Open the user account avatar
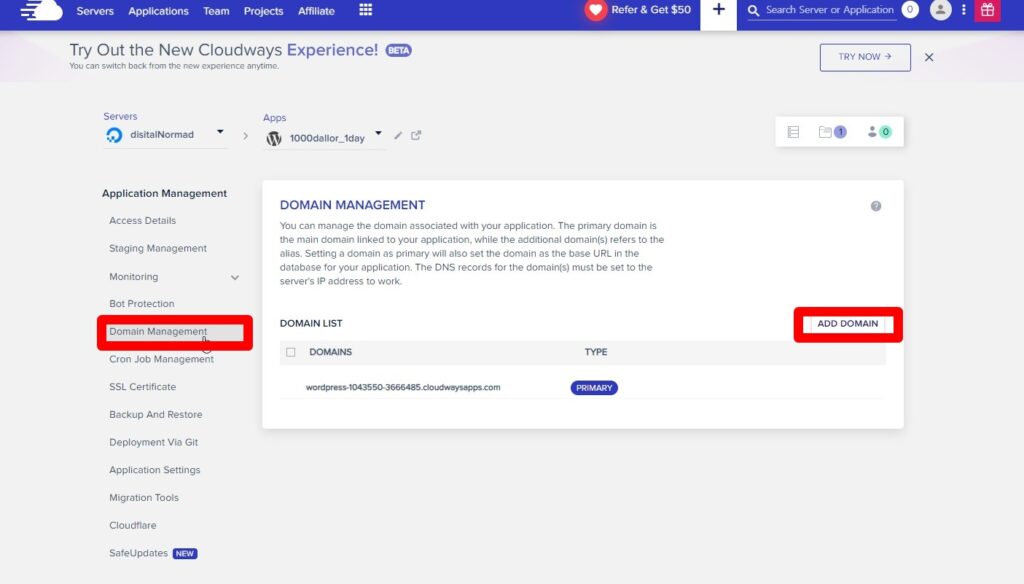The width and height of the screenshot is (1024, 584). coord(940,10)
